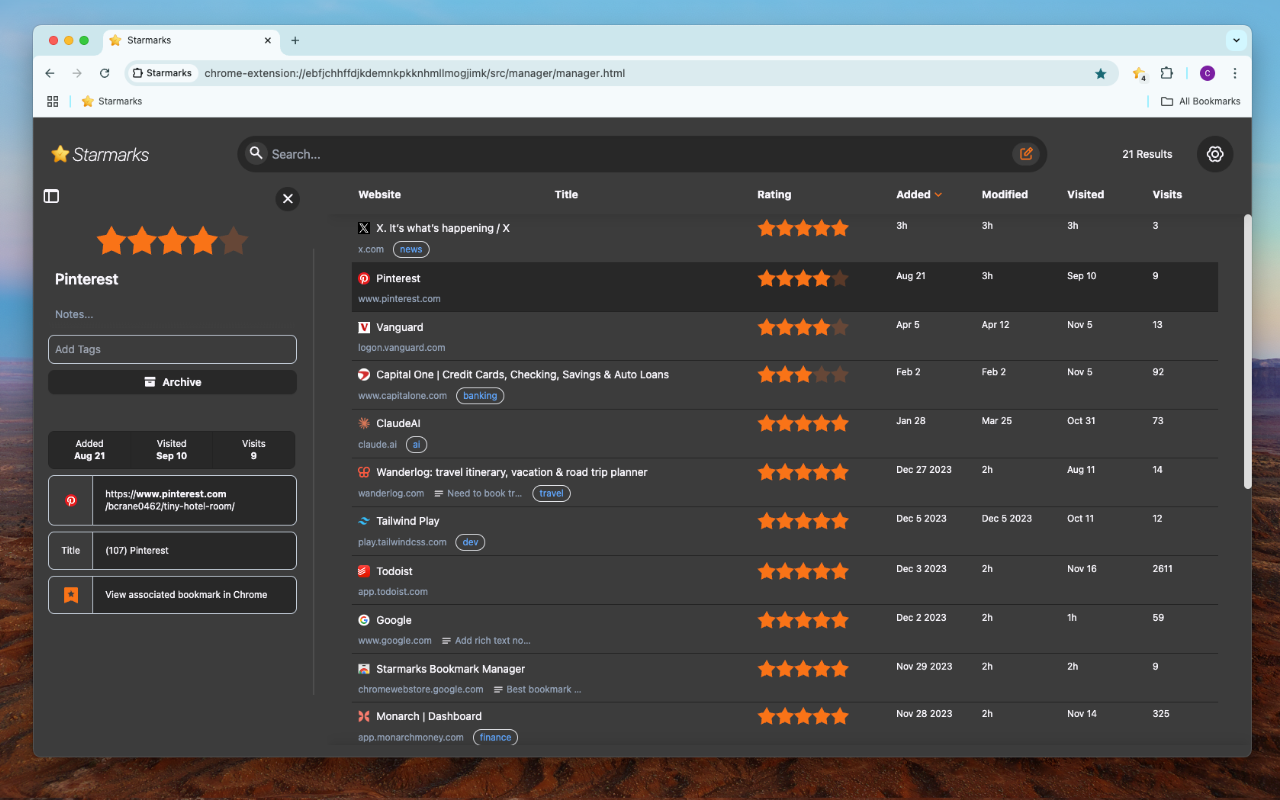Click the edit icon in search bar
The width and height of the screenshot is (1280, 800).
click(1026, 154)
